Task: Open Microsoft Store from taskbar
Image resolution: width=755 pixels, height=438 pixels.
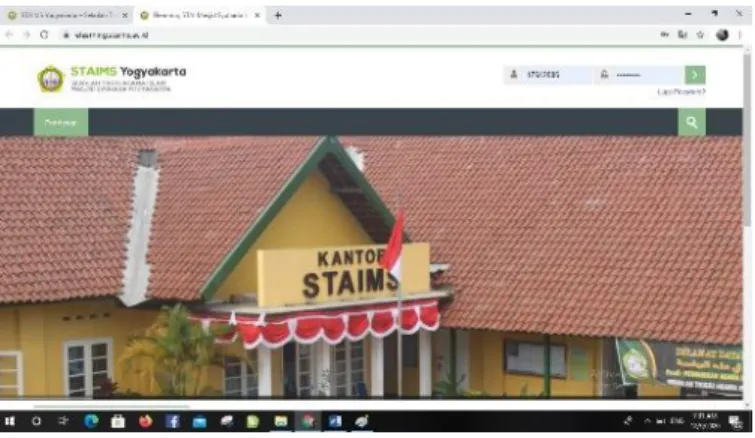Action: pyautogui.click(x=118, y=422)
